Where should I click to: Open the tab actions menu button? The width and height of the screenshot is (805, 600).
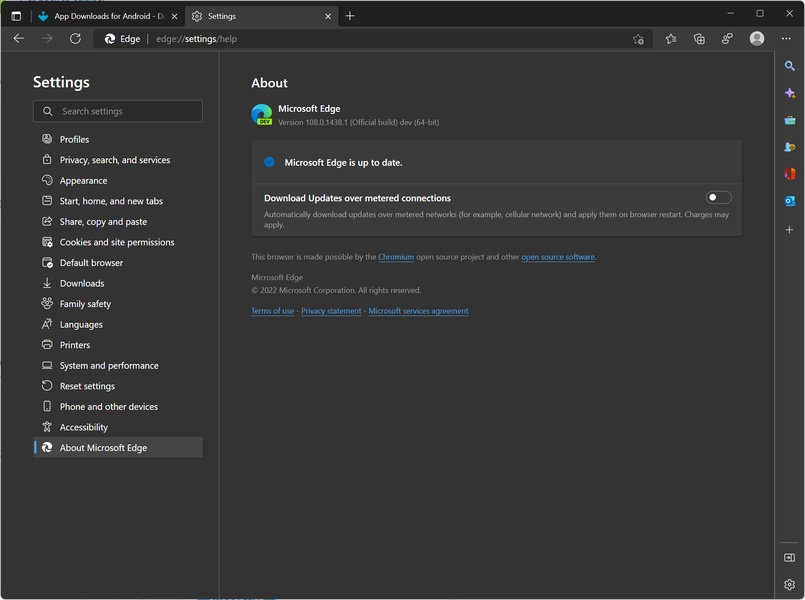16,16
